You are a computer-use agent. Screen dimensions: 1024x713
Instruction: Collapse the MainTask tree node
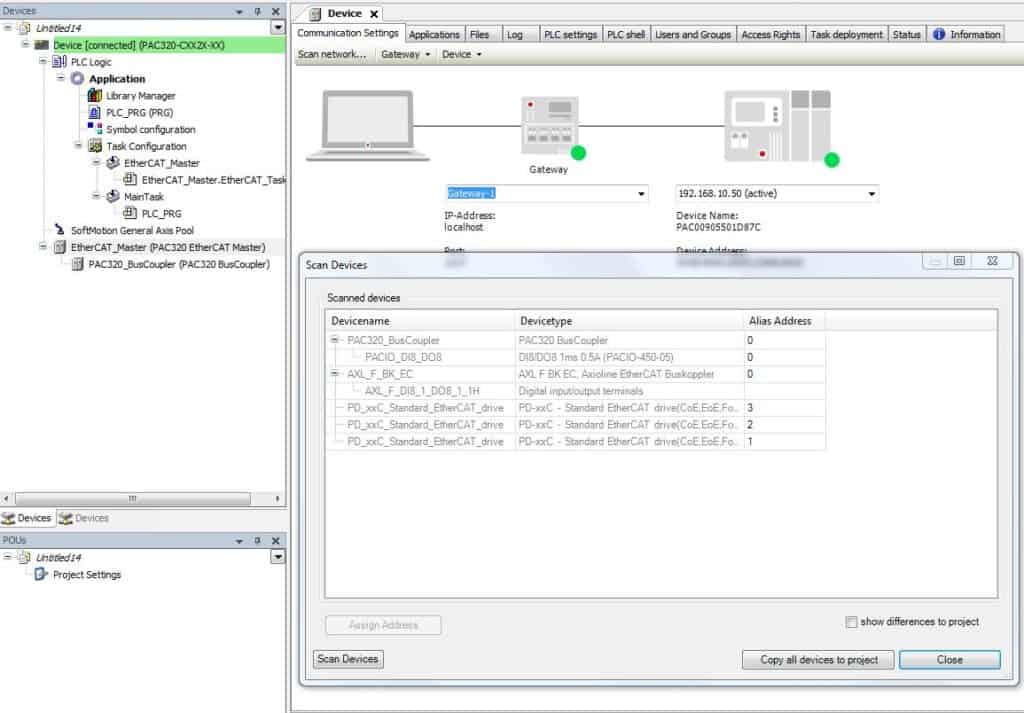pos(96,196)
